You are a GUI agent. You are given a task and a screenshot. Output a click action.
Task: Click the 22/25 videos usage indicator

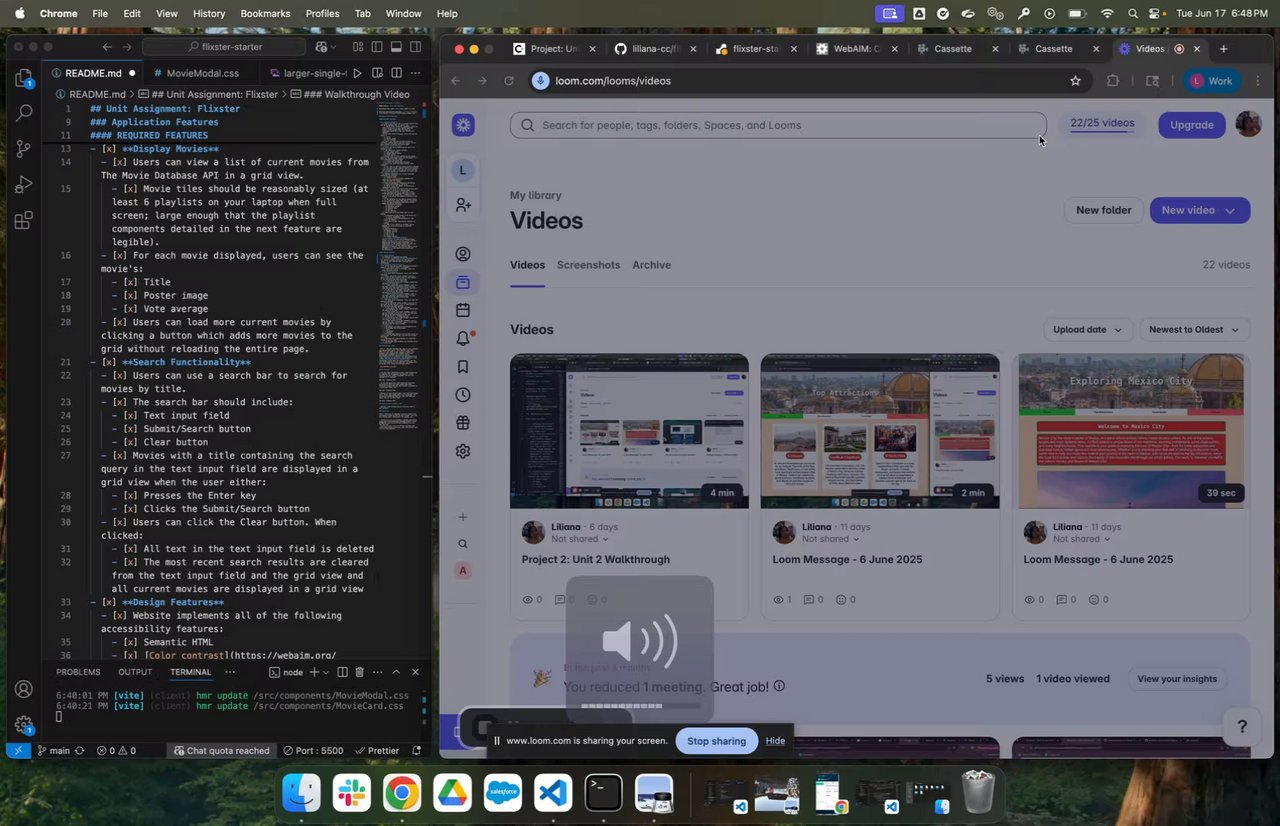(1102, 124)
